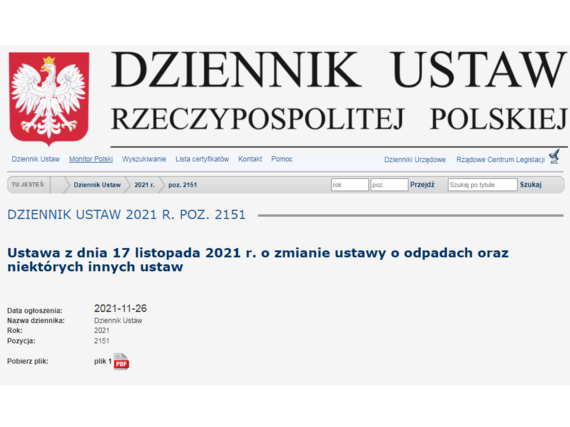
Task: Open the Pomoc help menu item
Action: [282, 159]
